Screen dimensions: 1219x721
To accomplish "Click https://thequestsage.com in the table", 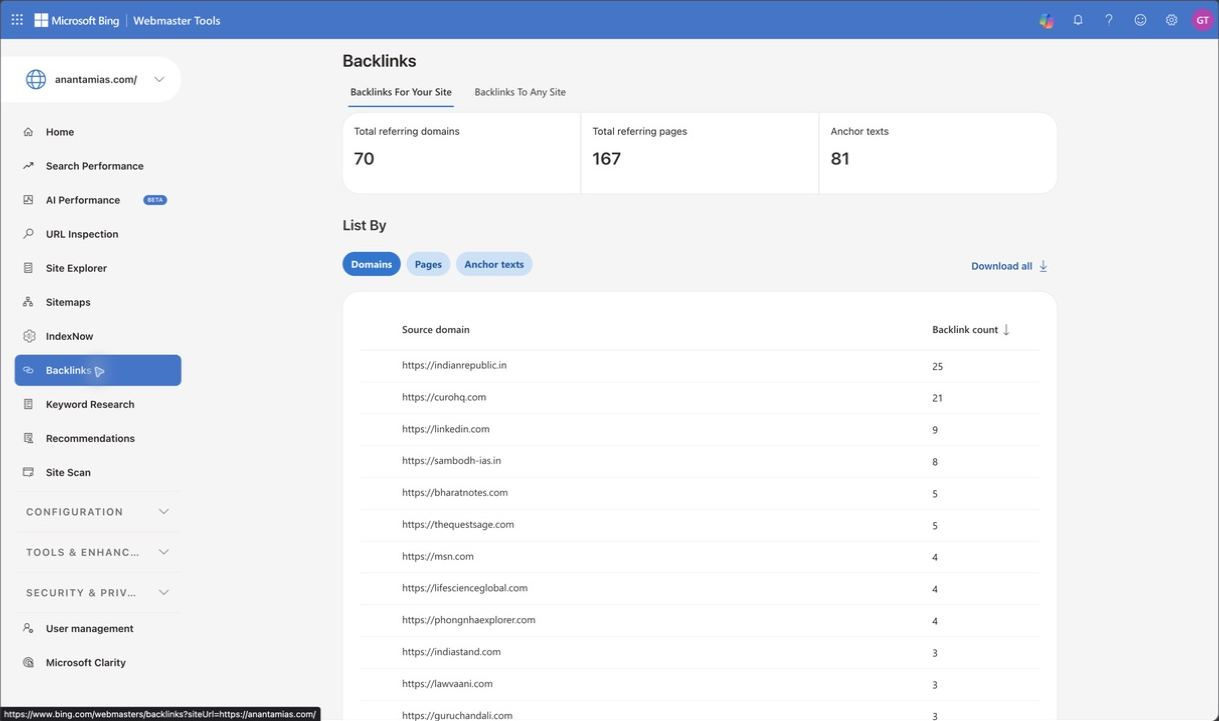I will (x=458, y=525).
